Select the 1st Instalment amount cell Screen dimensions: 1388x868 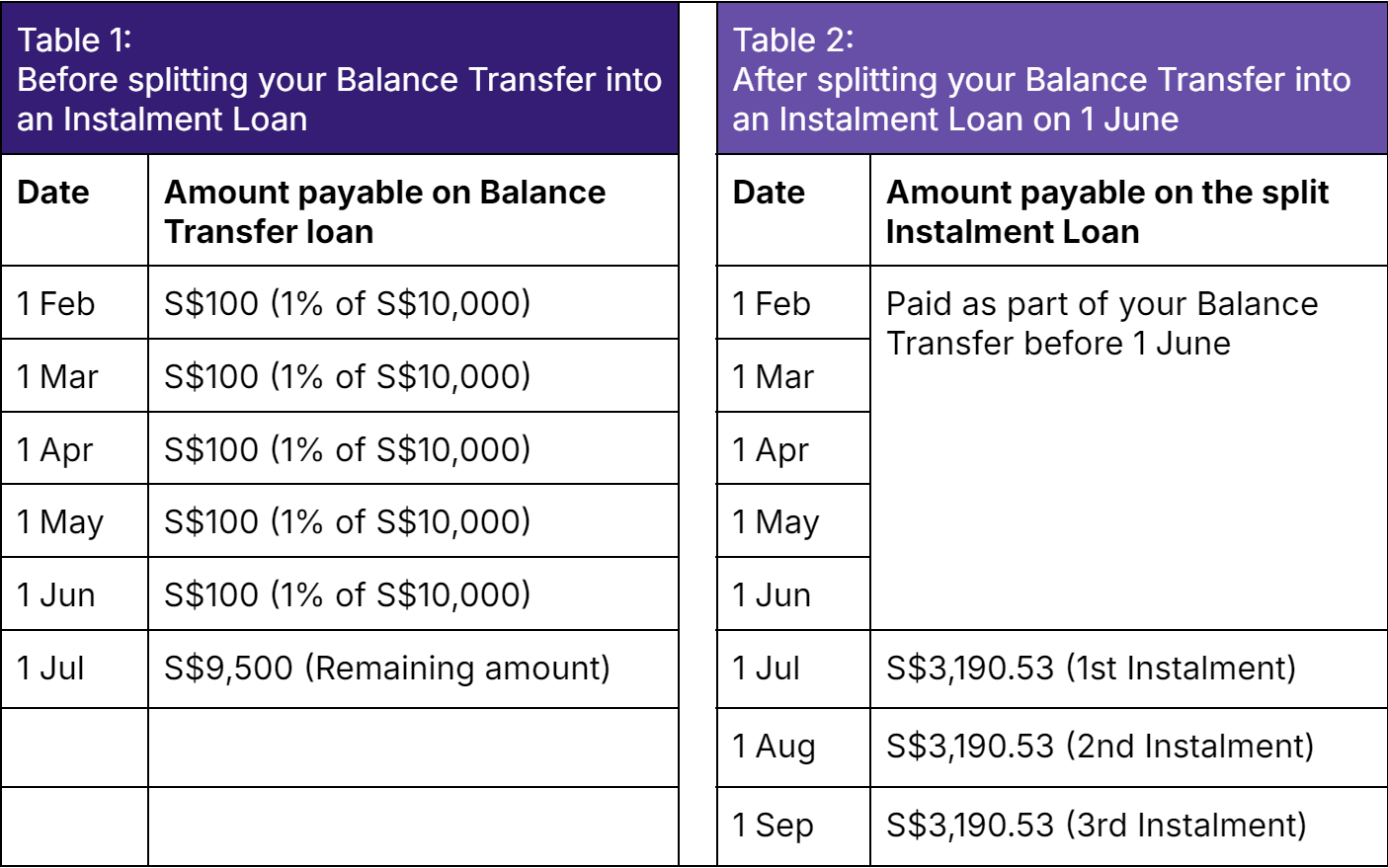pyautogui.click(x=1128, y=669)
